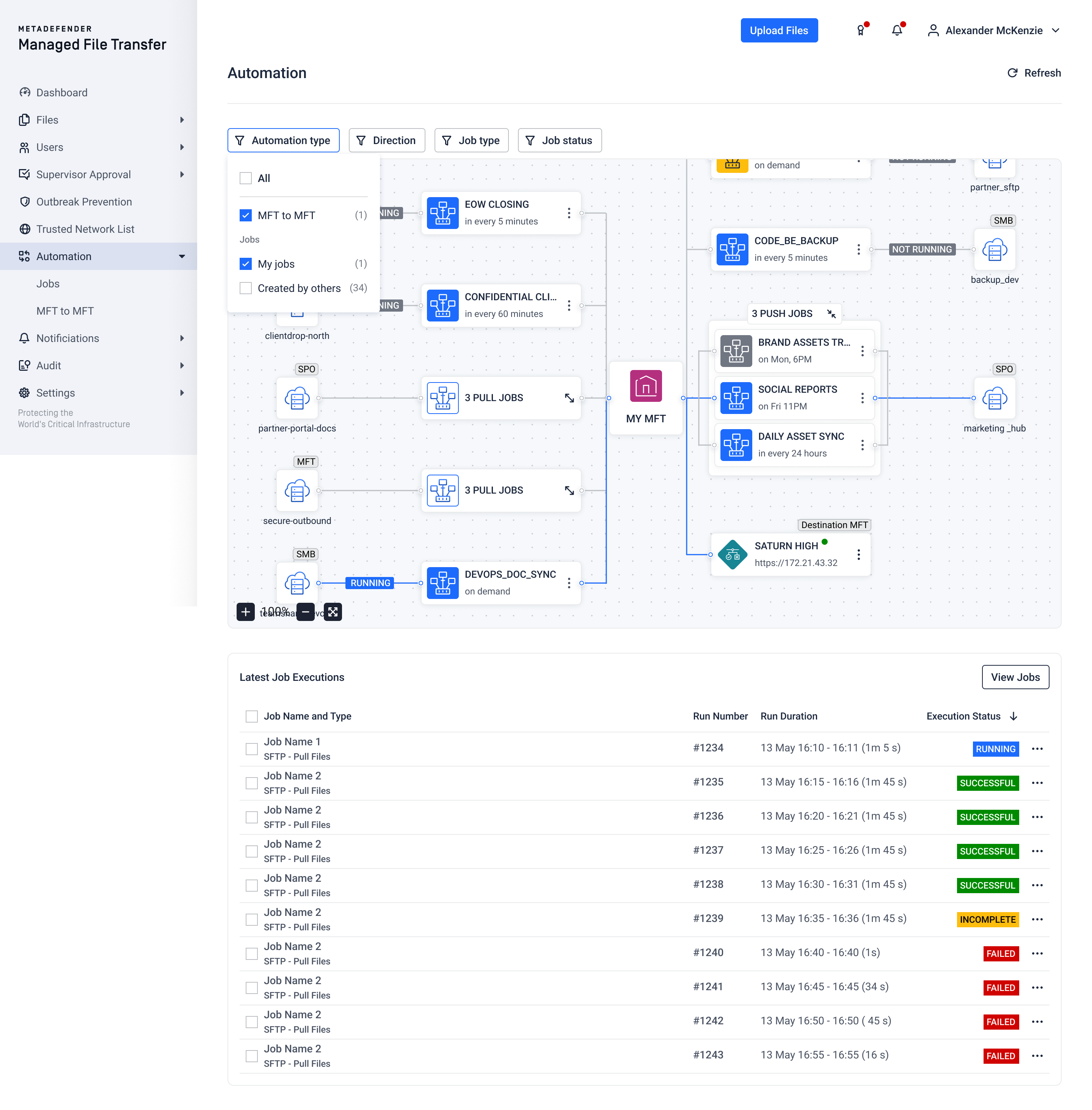Open the View Jobs button
The width and height of the screenshot is (1092, 1110).
[x=1015, y=677]
